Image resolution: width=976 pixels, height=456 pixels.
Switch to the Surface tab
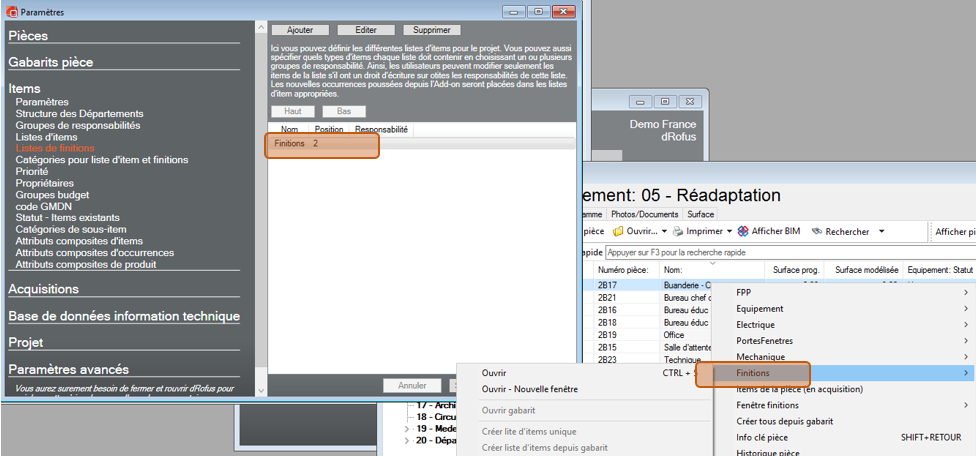[700, 214]
